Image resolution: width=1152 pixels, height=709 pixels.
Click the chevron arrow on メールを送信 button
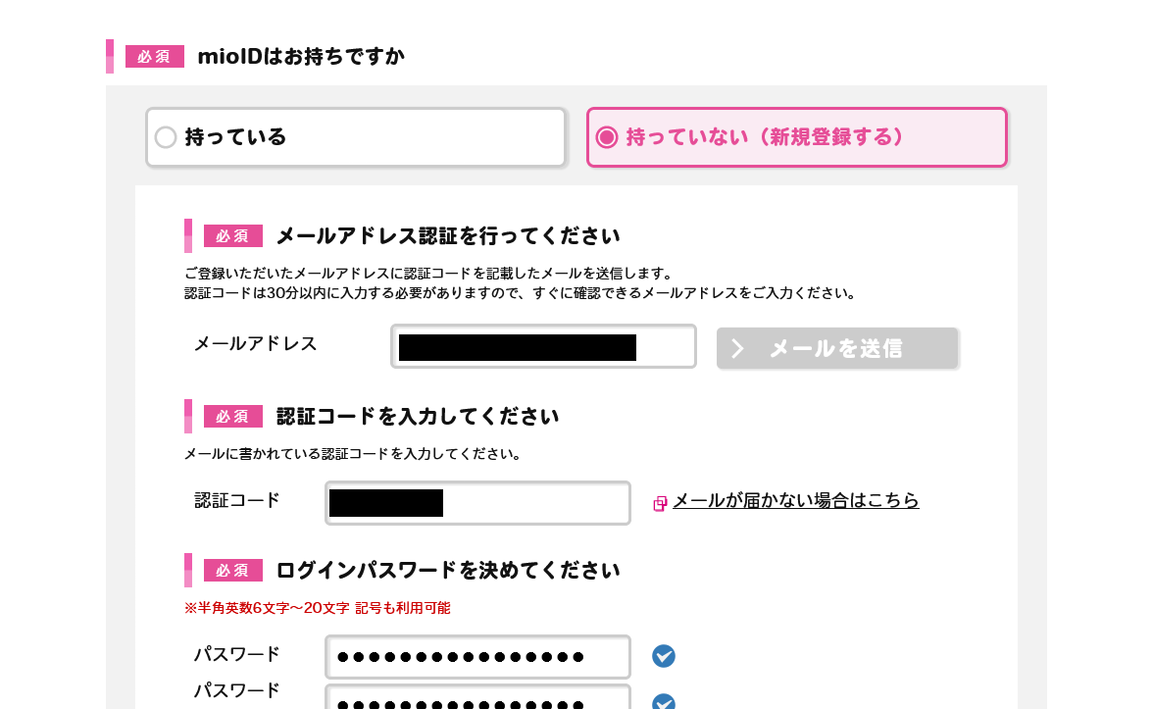(738, 348)
